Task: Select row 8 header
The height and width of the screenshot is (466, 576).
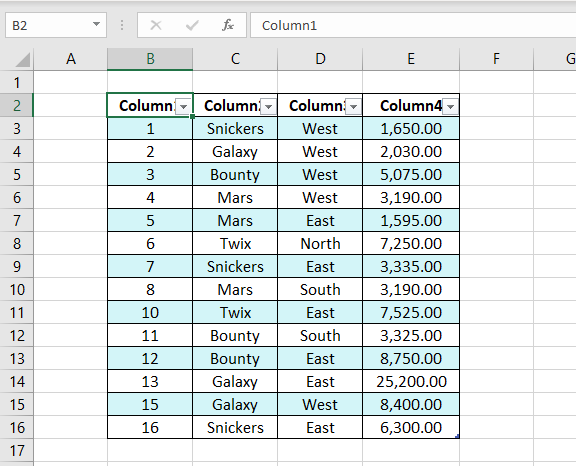Action: (x=17, y=243)
